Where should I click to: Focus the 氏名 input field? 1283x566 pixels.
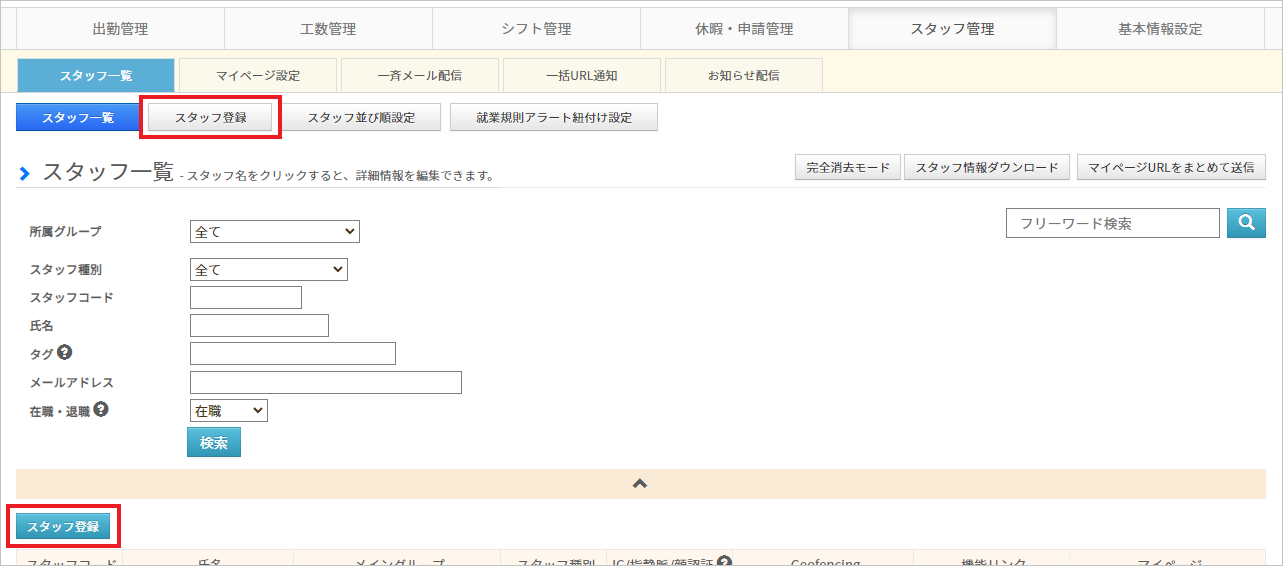[259, 325]
